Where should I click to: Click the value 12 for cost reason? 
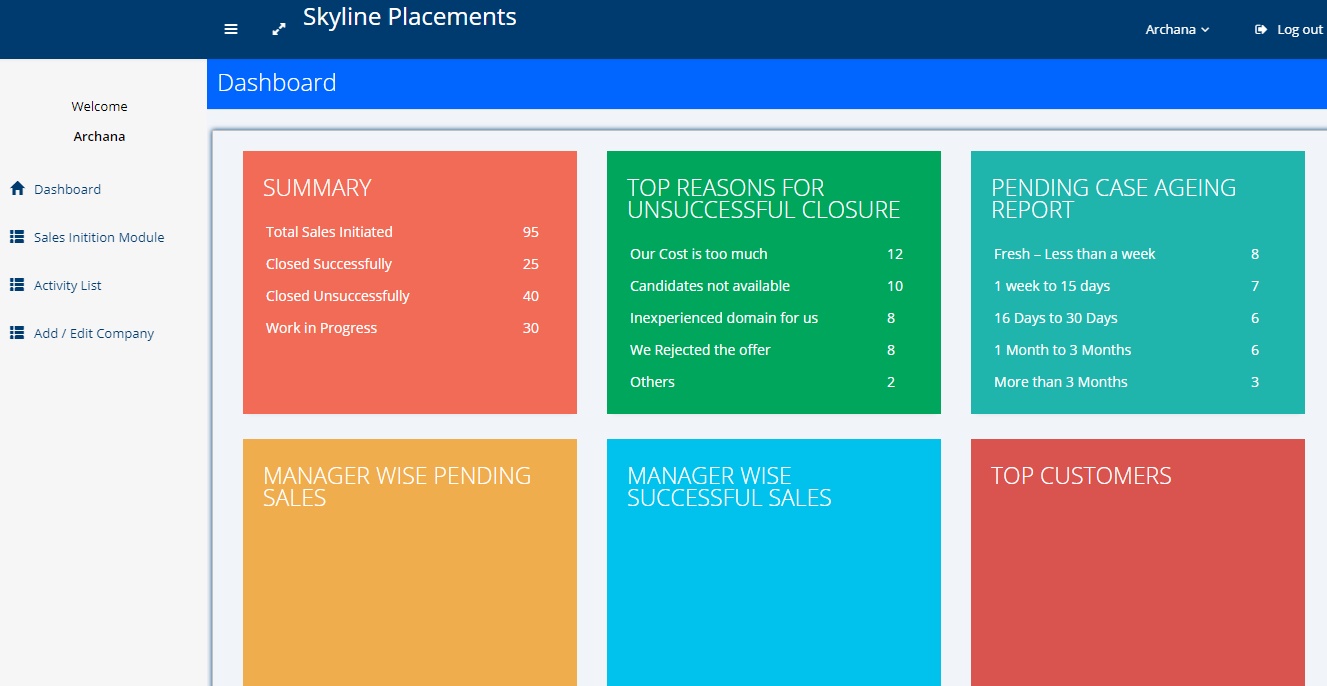tap(895, 254)
